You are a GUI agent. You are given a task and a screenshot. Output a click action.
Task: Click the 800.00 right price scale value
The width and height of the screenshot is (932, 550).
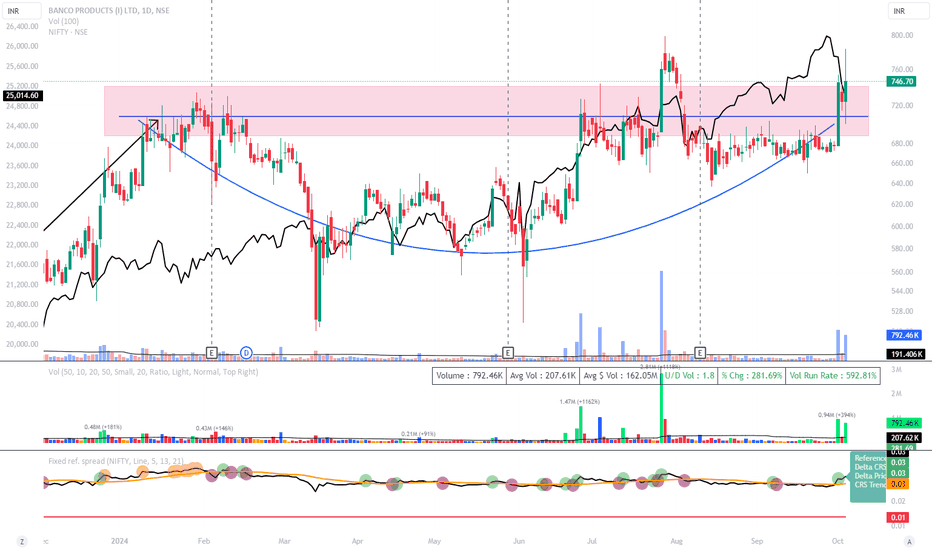click(902, 35)
